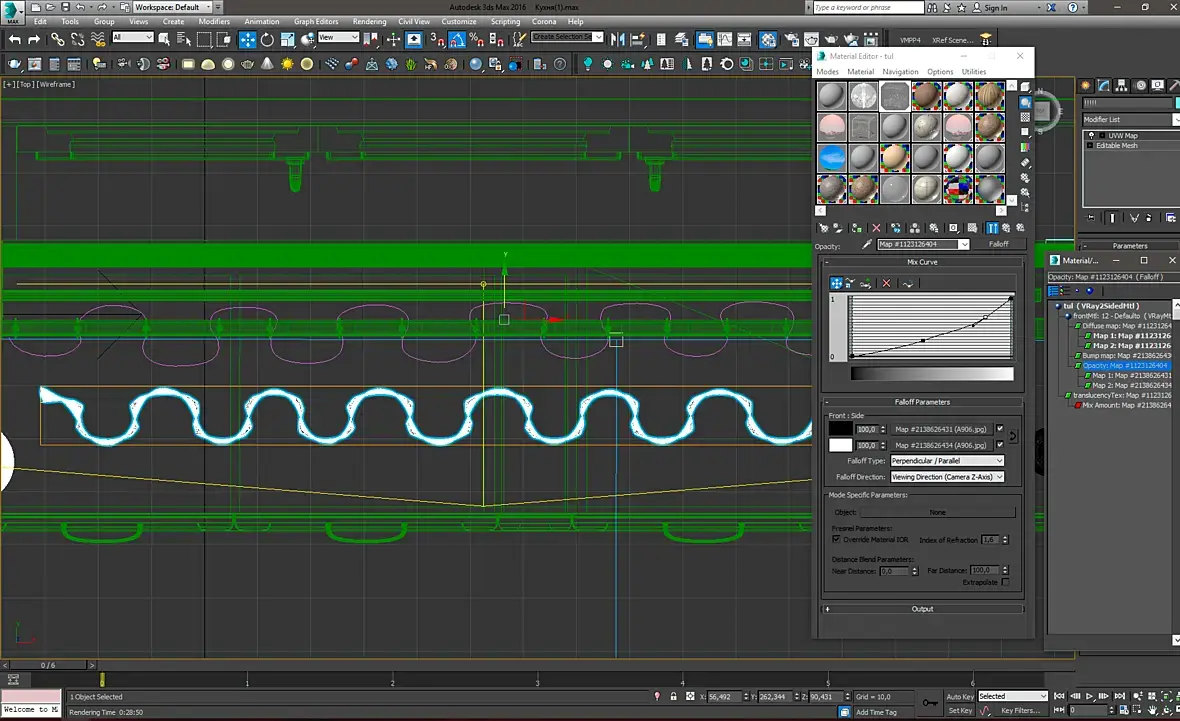Toggle the selection lock padlock icon

(674, 696)
